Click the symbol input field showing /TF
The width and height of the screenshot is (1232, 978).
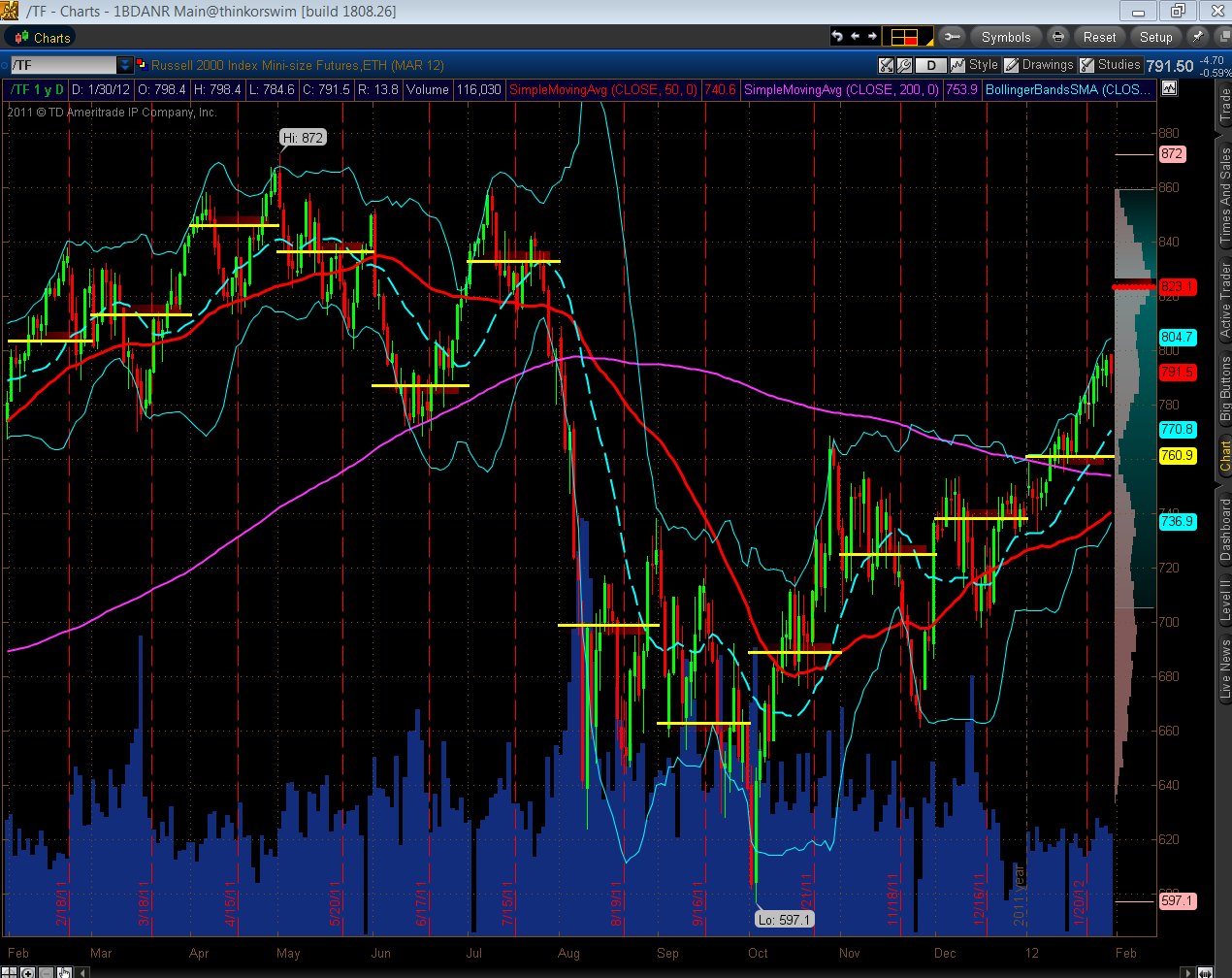64,65
